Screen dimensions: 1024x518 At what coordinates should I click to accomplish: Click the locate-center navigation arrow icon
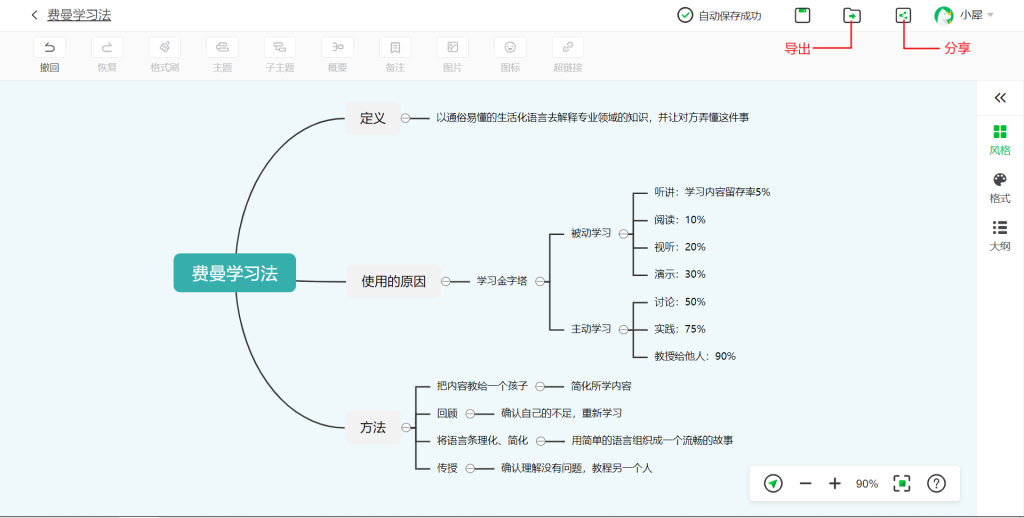tap(773, 483)
